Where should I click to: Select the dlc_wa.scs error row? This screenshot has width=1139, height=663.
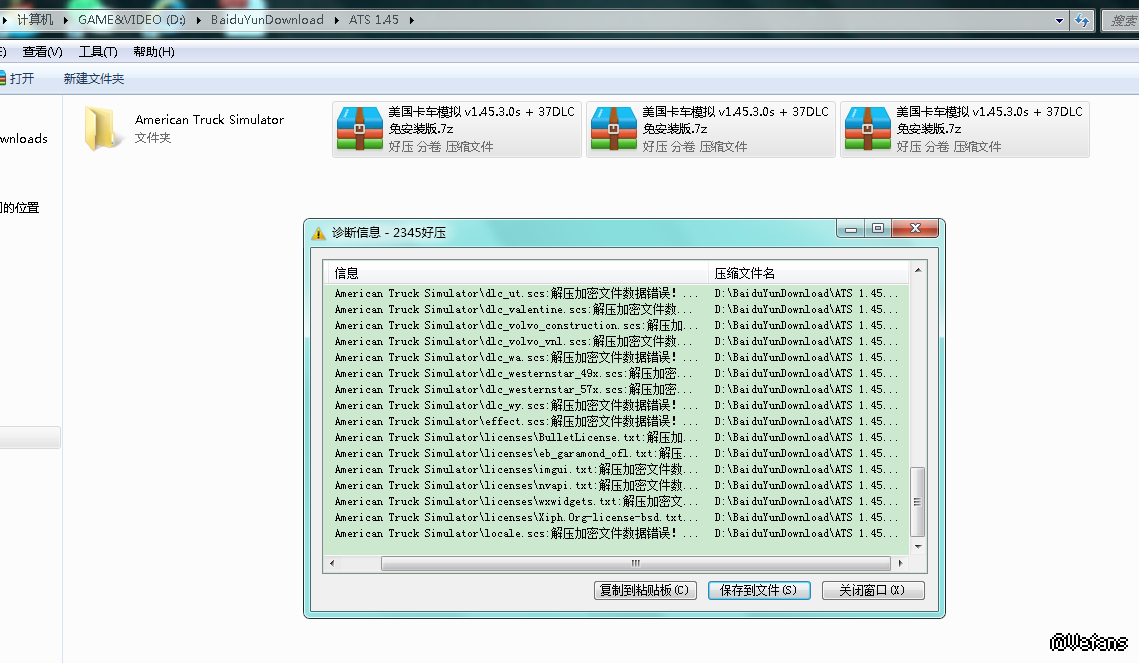pyautogui.click(x=616, y=357)
